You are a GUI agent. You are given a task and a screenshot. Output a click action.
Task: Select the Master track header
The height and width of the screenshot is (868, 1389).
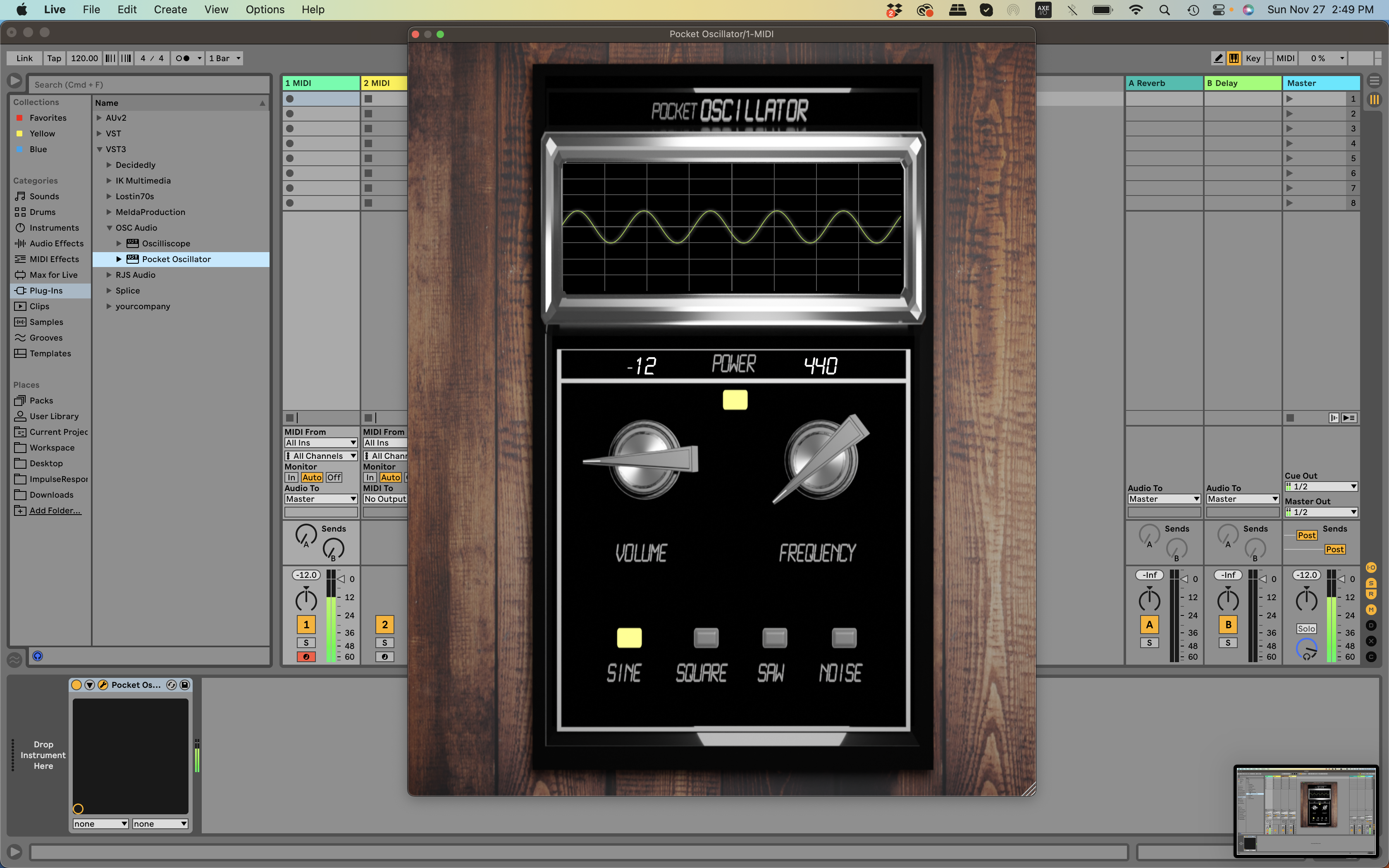[x=1321, y=83]
